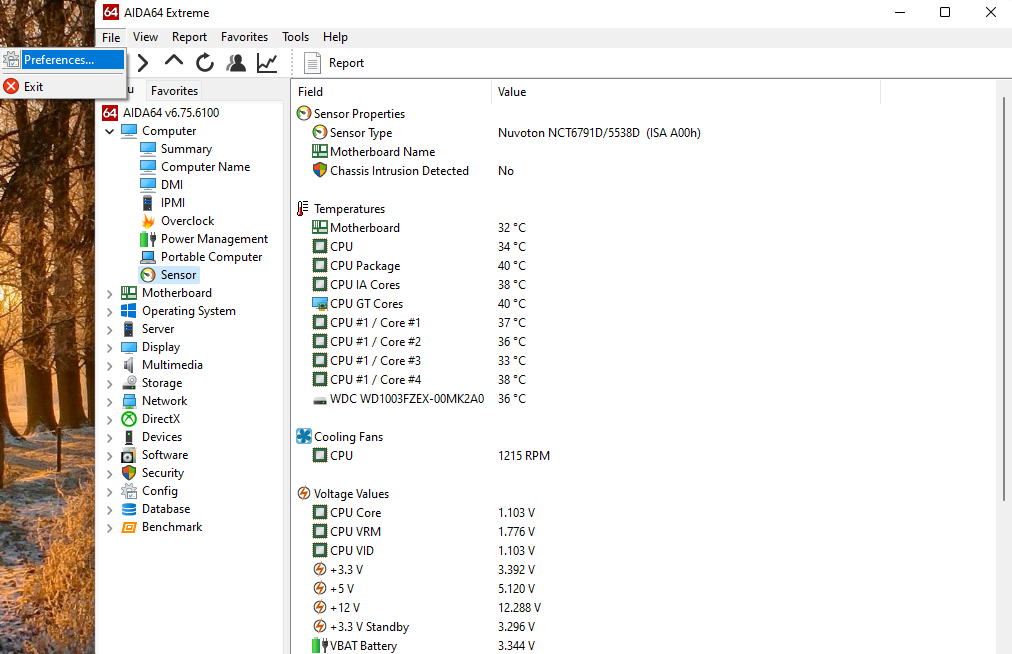The height and width of the screenshot is (654, 1012).
Task: Open the user icon in toolbar
Action: [x=236, y=63]
